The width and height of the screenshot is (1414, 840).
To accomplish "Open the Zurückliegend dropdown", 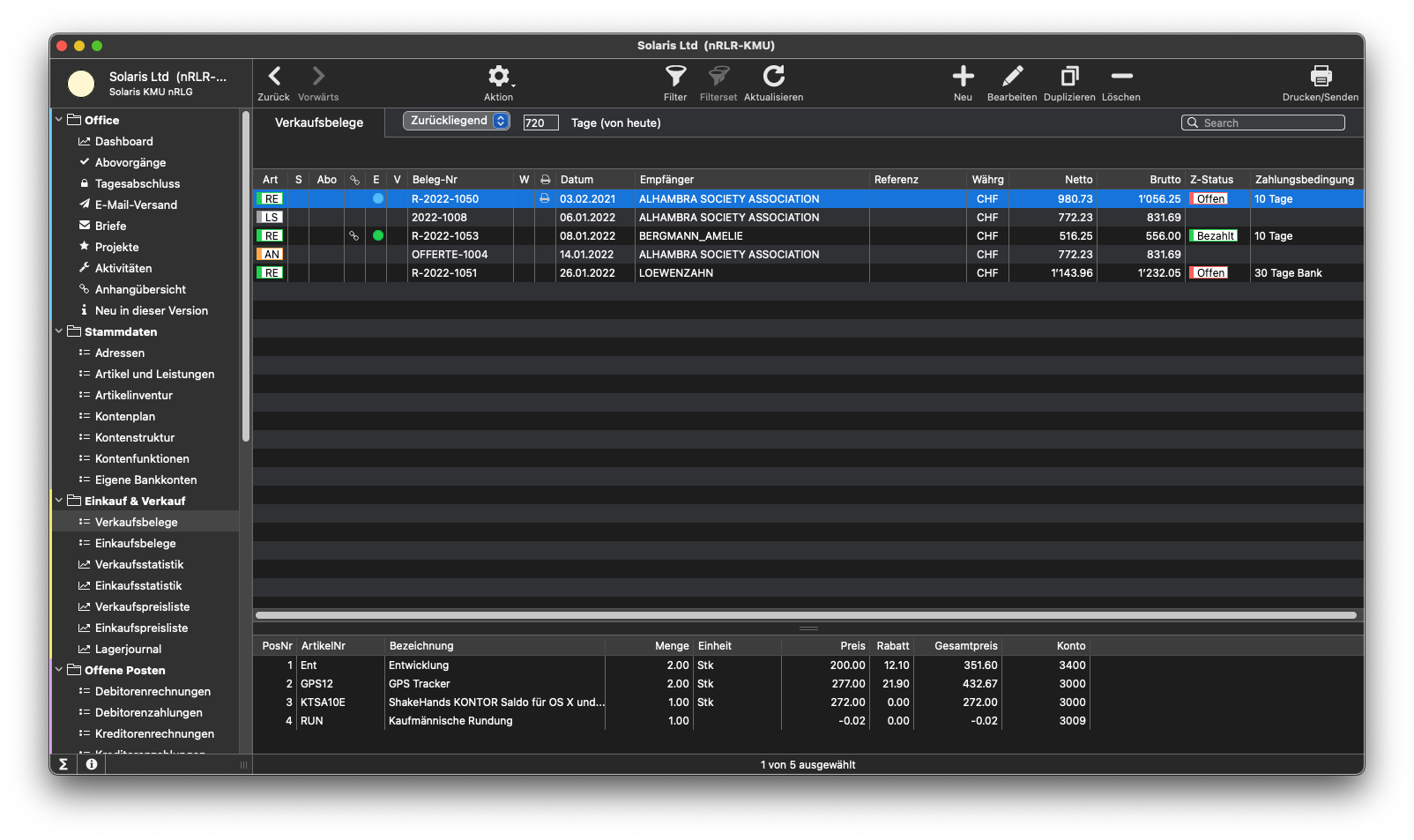I will click(x=456, y=121).
